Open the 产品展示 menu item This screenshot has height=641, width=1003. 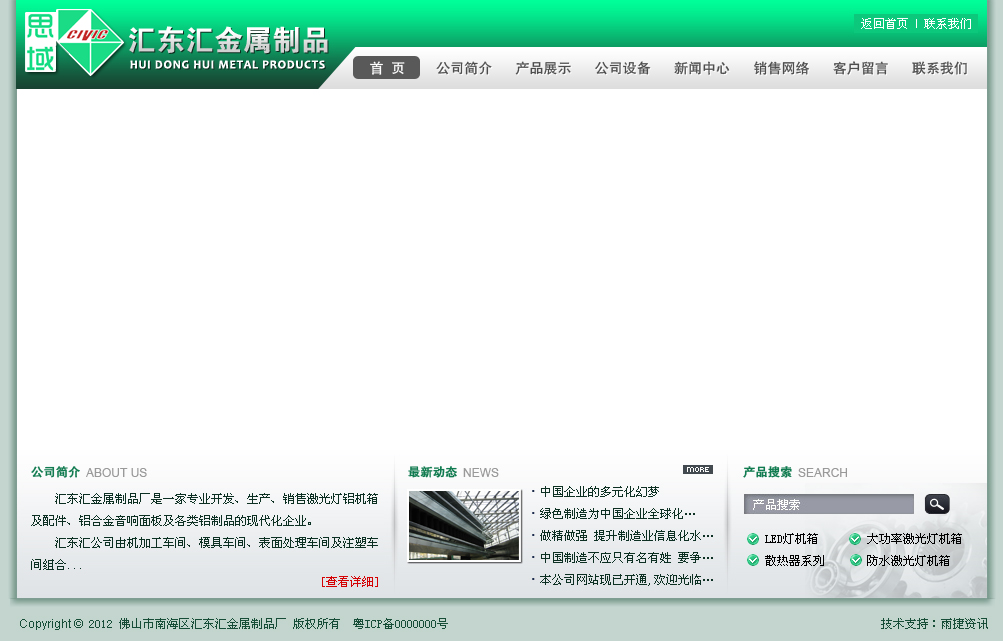543,68
